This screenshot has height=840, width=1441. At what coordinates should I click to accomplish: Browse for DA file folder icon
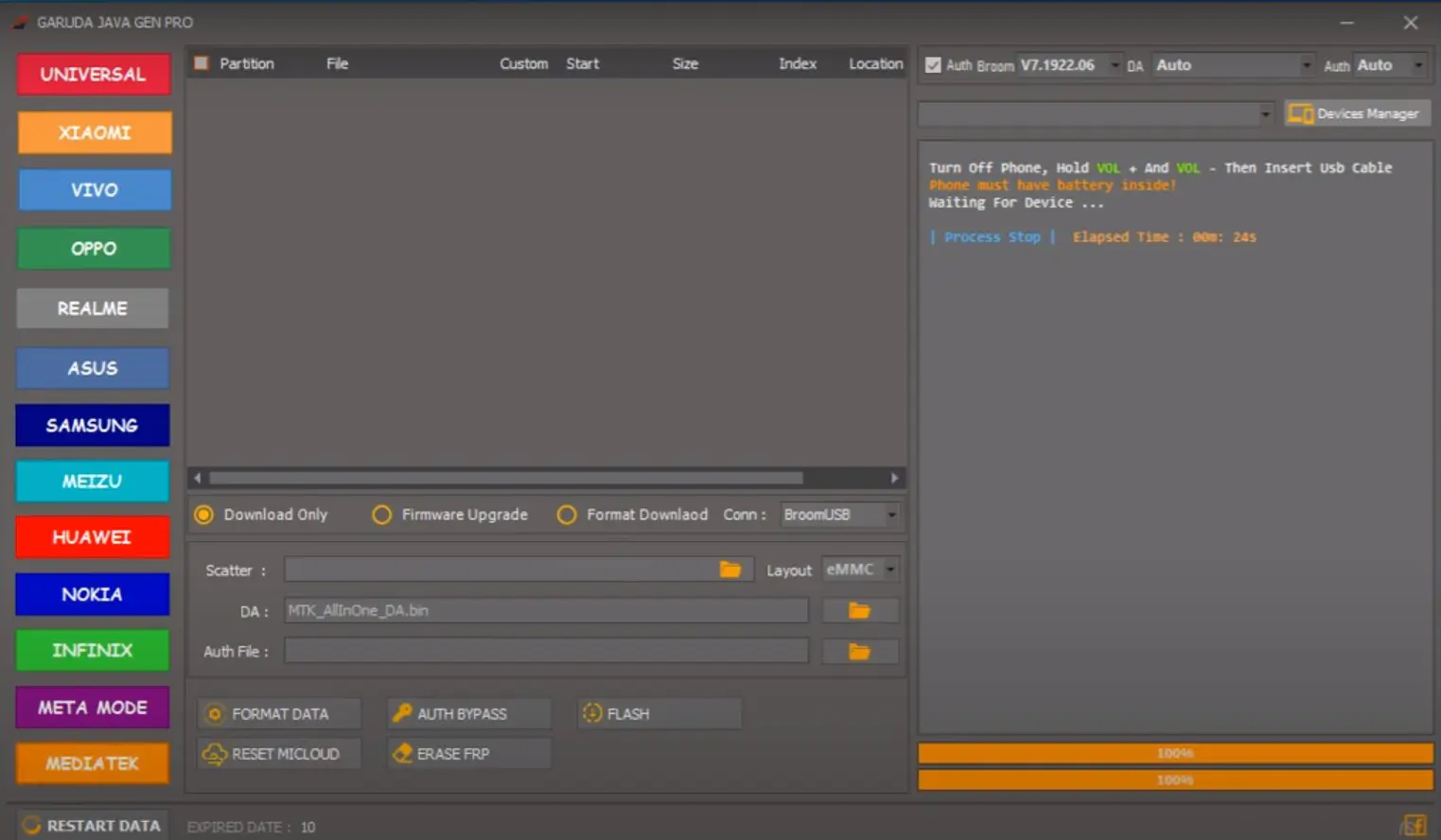(x=859, y=611)
